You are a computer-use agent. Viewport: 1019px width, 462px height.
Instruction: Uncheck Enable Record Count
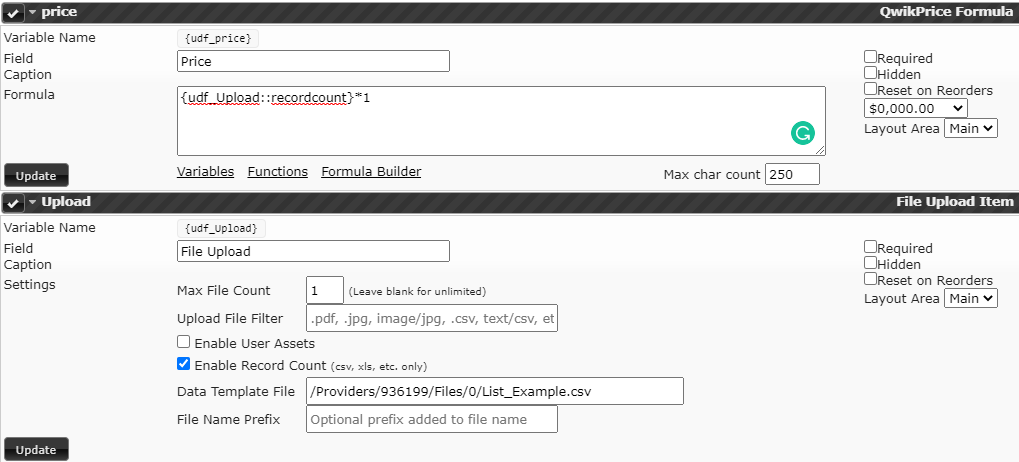pos(183,364)
